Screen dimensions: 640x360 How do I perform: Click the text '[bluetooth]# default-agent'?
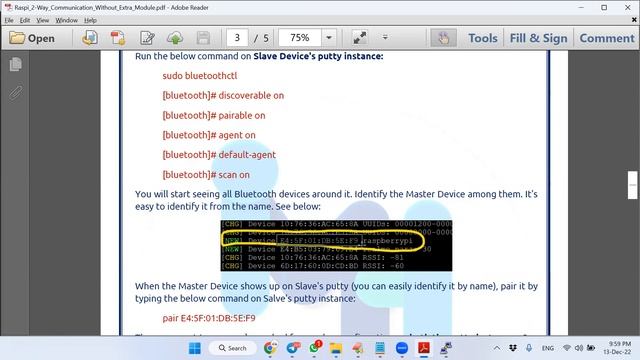pyautogui.click(x=219, y=155)
